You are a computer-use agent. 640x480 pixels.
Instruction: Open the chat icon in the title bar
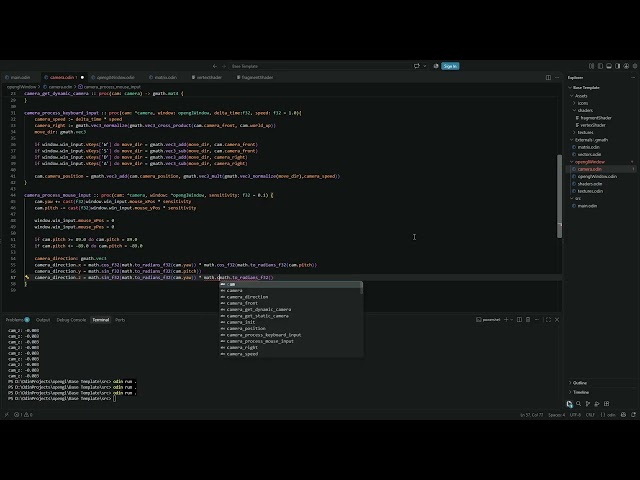(416, 66)
